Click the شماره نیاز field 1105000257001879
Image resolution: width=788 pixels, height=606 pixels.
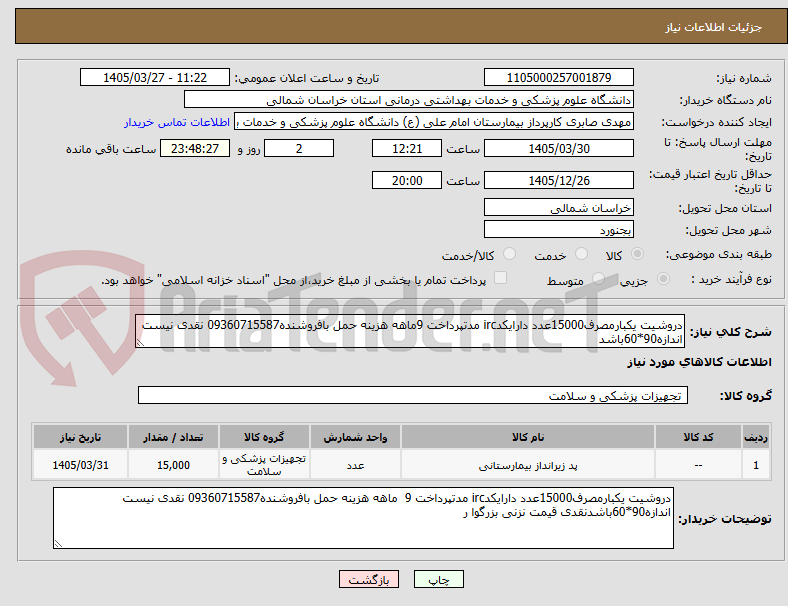[x=559, y=77]
